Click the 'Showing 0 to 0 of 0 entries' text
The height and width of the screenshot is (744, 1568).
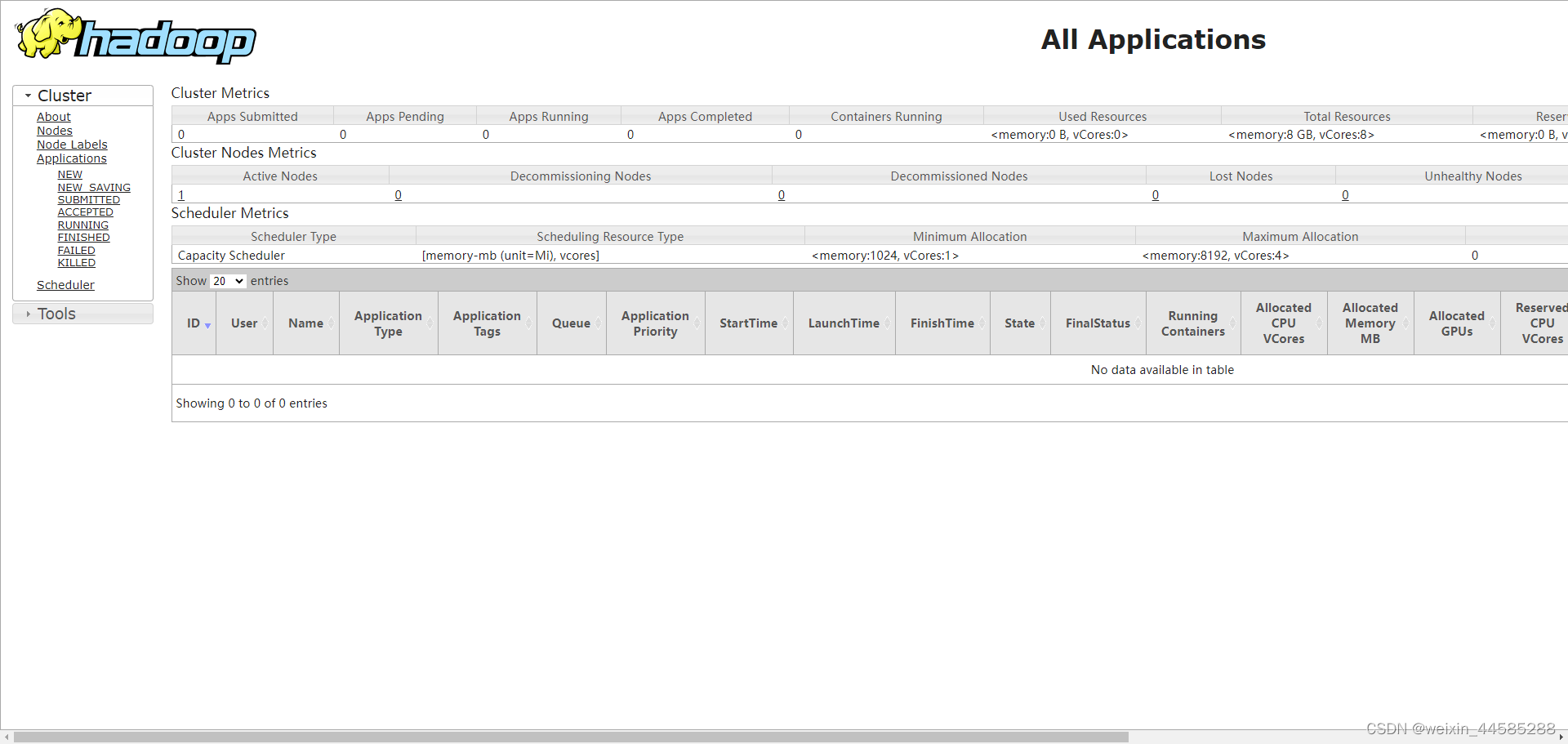click(252, 403)
